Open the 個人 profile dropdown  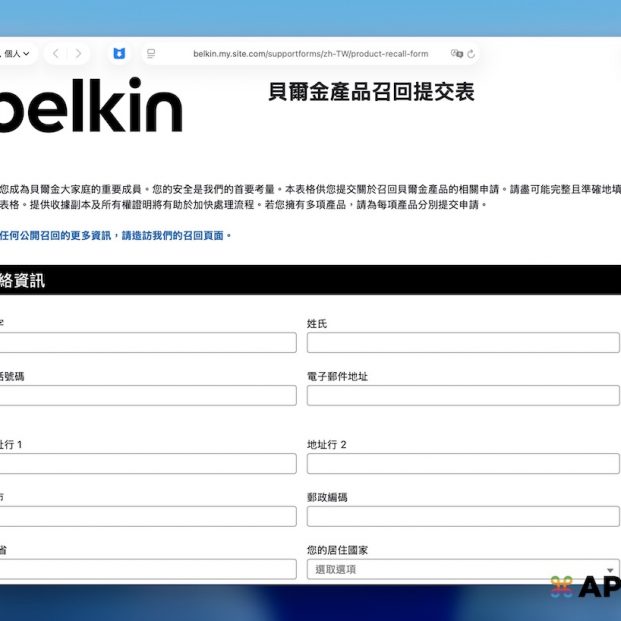tap(17, 54)
